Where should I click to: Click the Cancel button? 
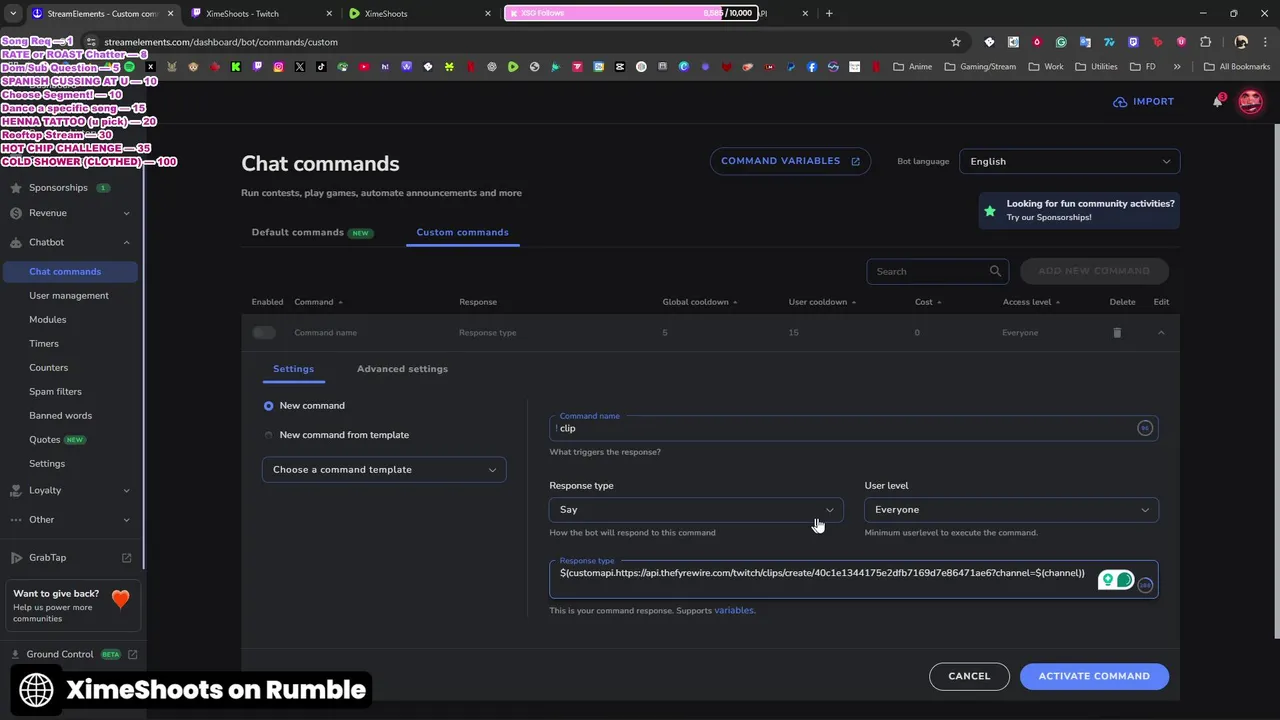(x=969, y=676)
